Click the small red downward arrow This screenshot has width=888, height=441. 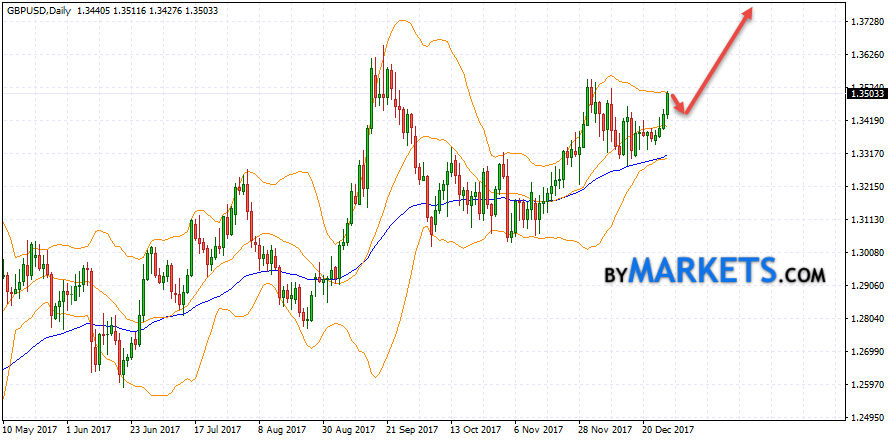tap(680, 106)
